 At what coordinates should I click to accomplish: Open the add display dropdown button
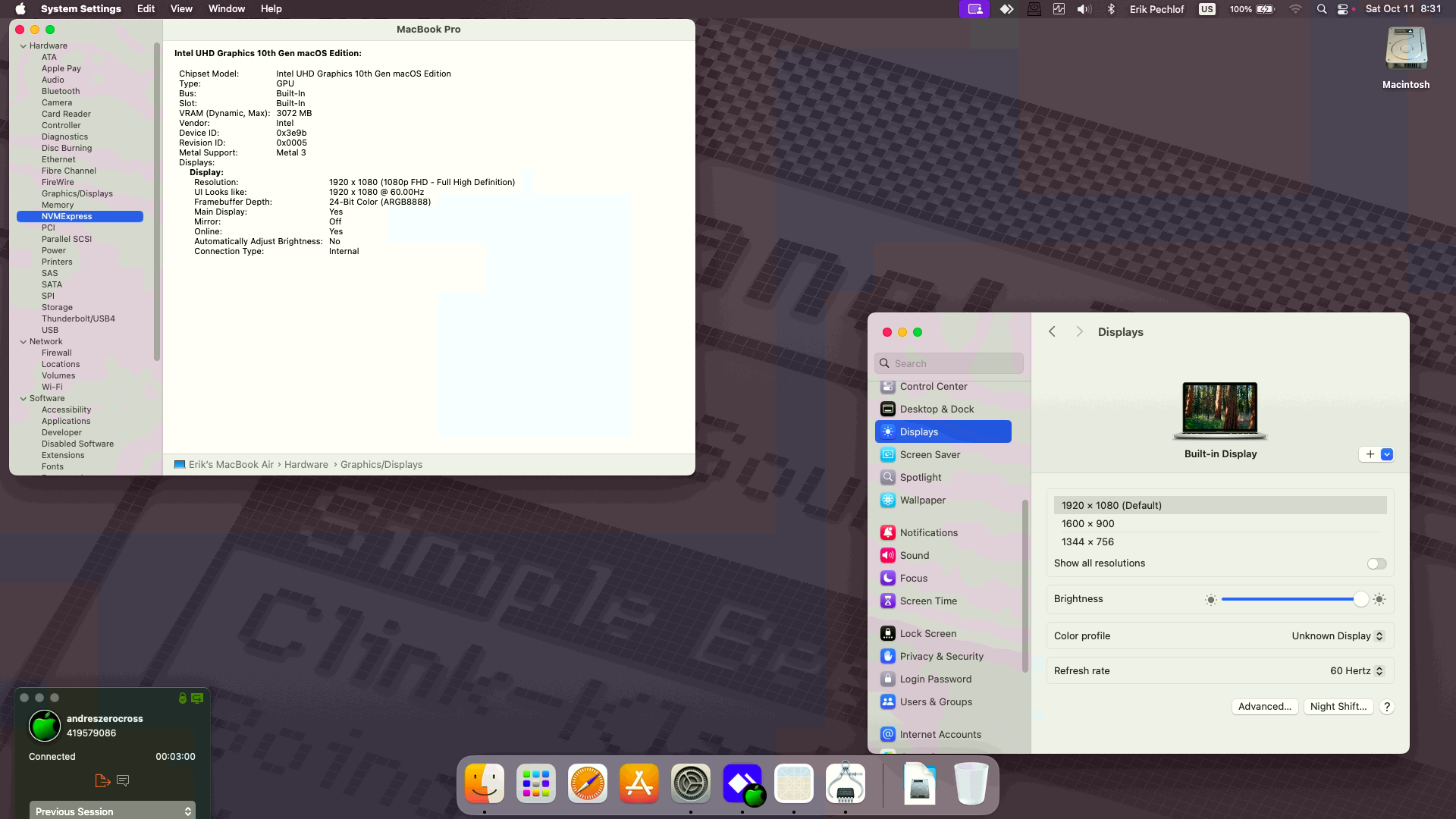[x=1376, y=454]
